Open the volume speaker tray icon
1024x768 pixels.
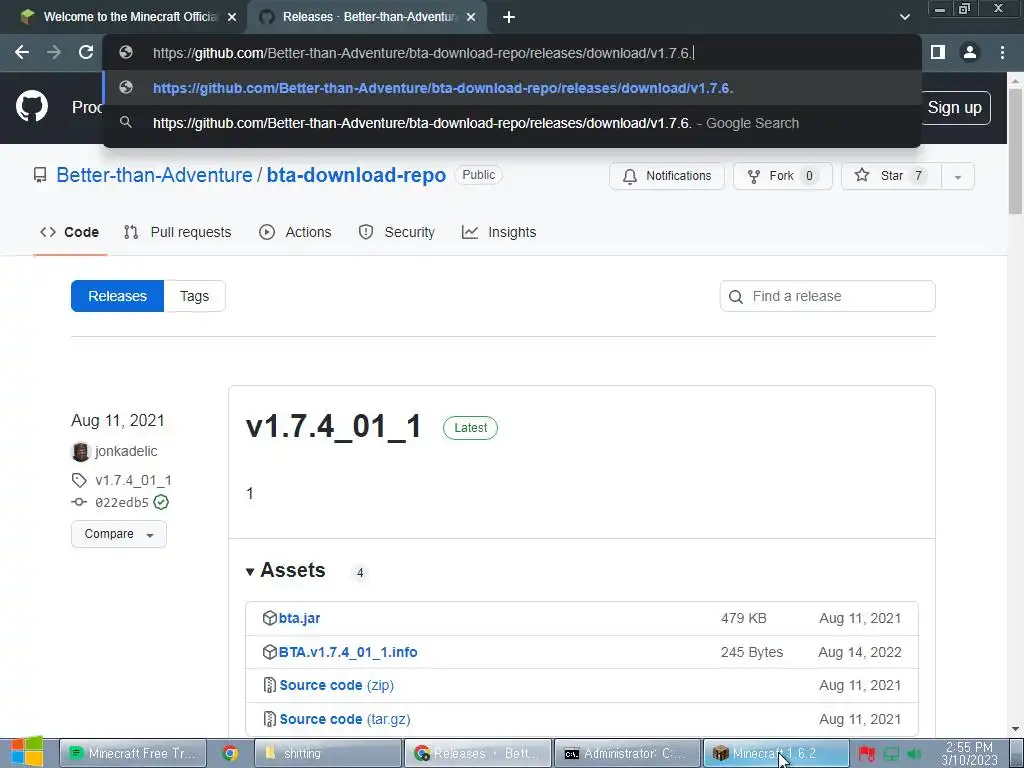click(x=914, y=754)
